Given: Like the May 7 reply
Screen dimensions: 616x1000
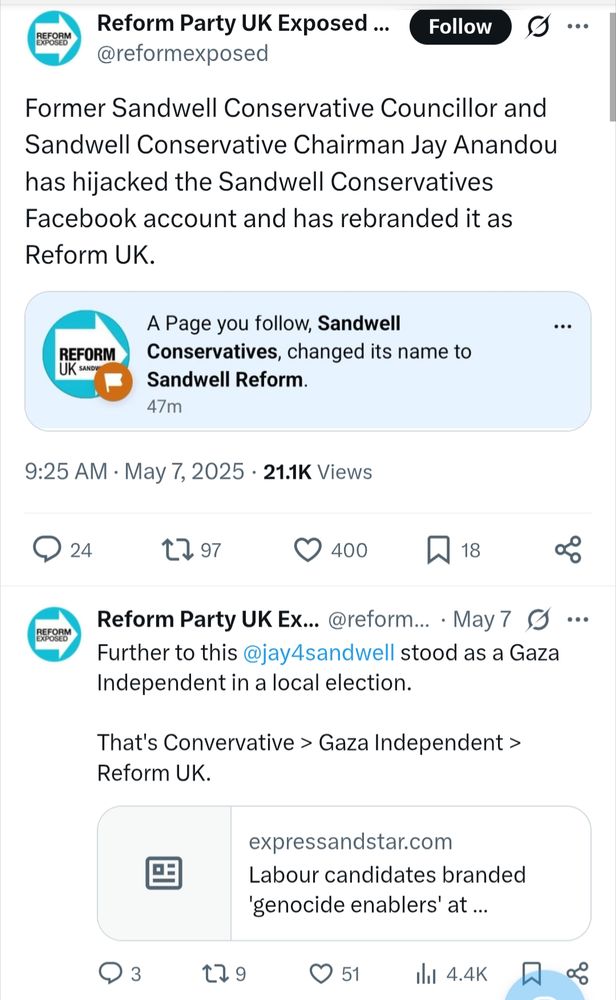Looking at the screenshot, I should point(320,972).
